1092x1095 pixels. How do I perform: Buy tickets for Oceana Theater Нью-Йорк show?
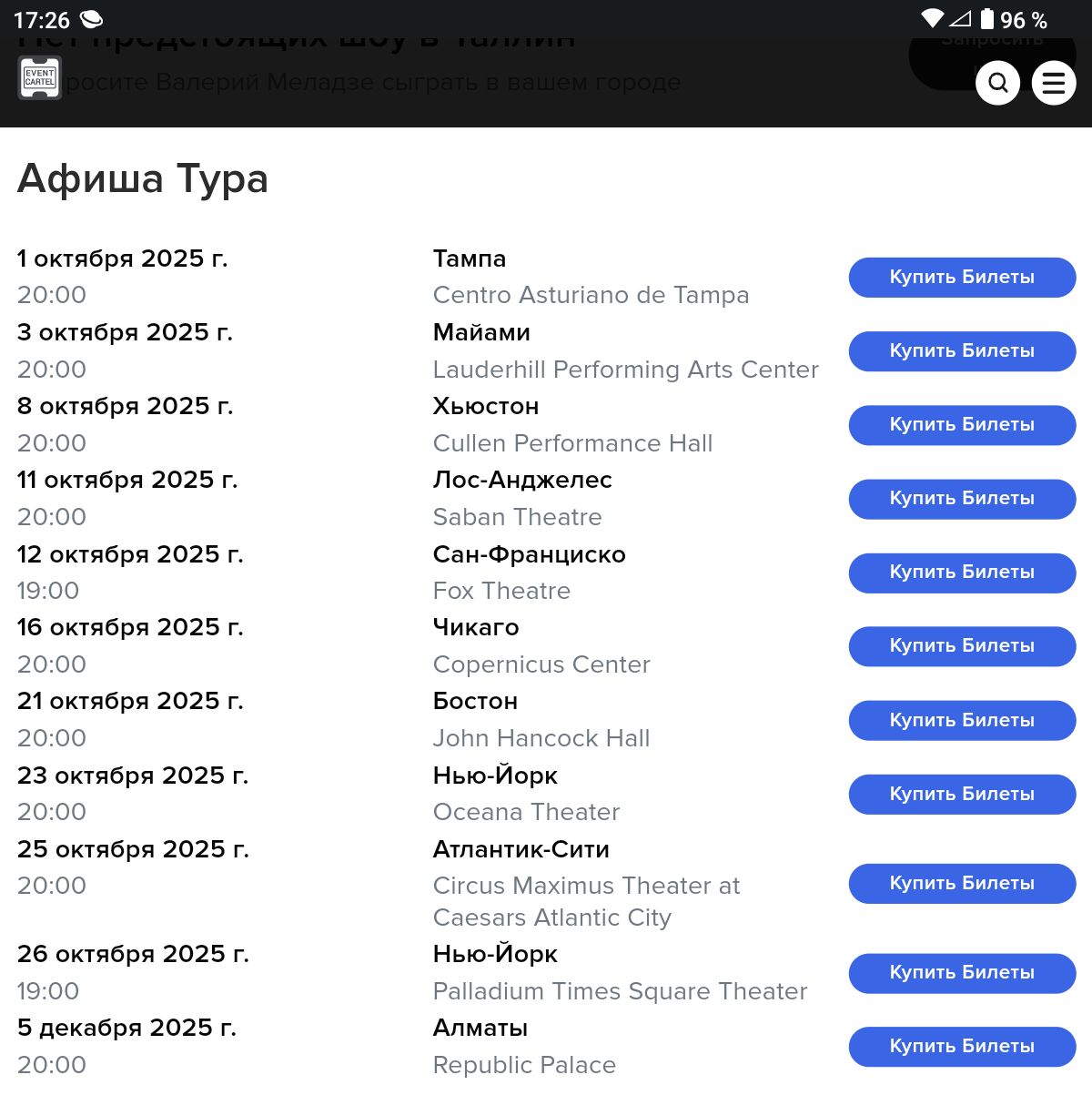point(962,795)
